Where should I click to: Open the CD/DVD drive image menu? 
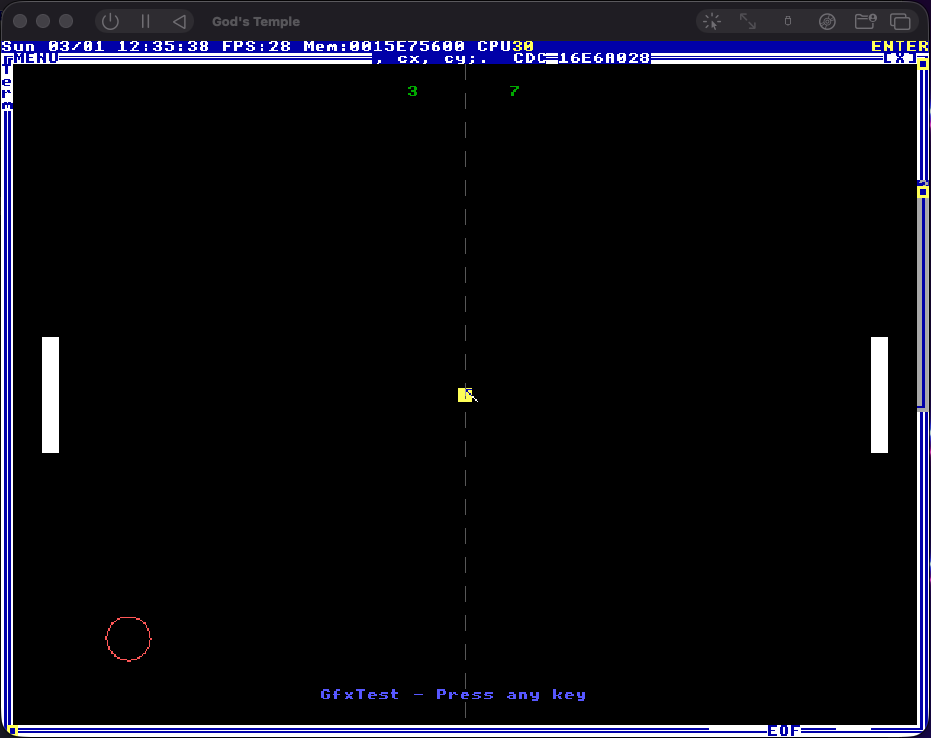[x=827, y=21]
